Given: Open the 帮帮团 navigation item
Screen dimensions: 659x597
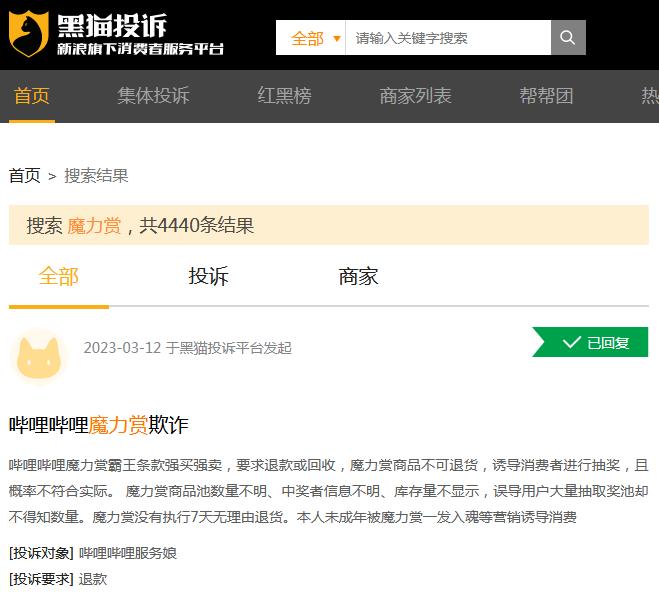Looking at the screenshot, I should pyautogui.click(x=546, y=96).
